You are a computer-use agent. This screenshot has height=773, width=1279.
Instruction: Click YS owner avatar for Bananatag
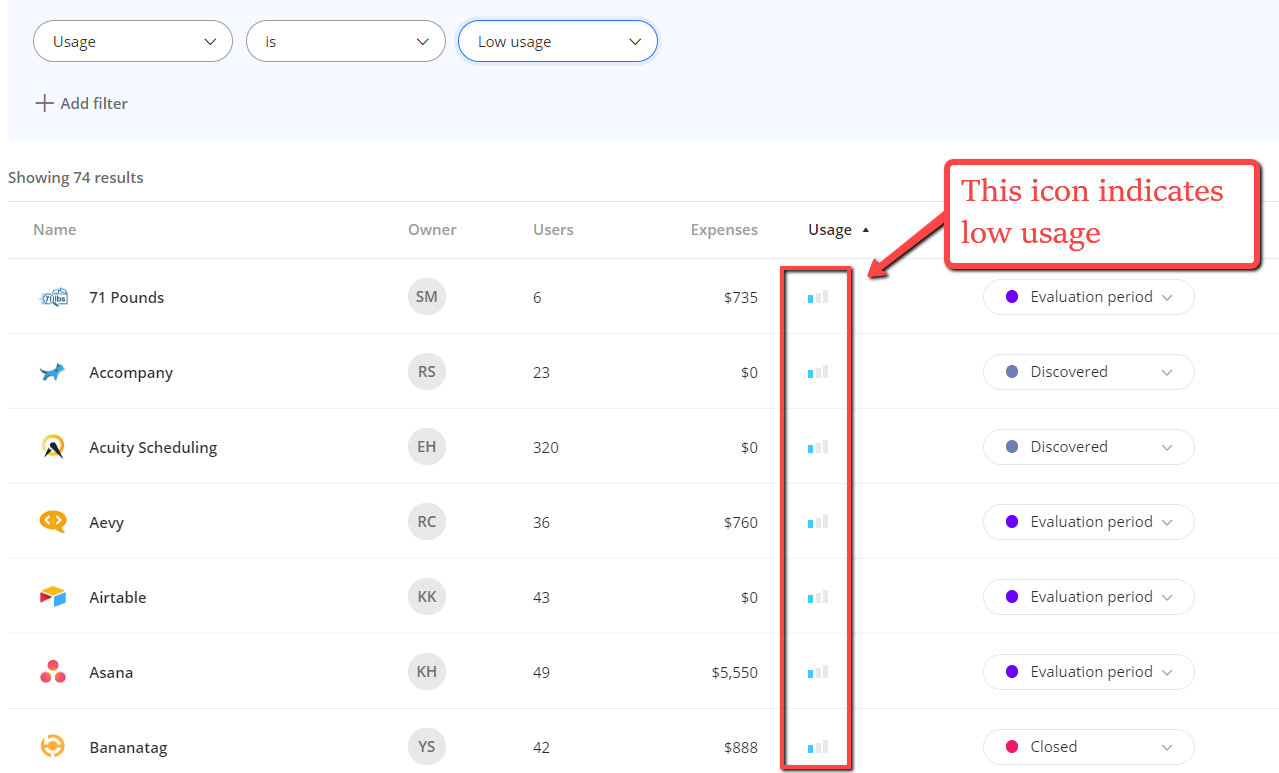[x=427, y=747]
